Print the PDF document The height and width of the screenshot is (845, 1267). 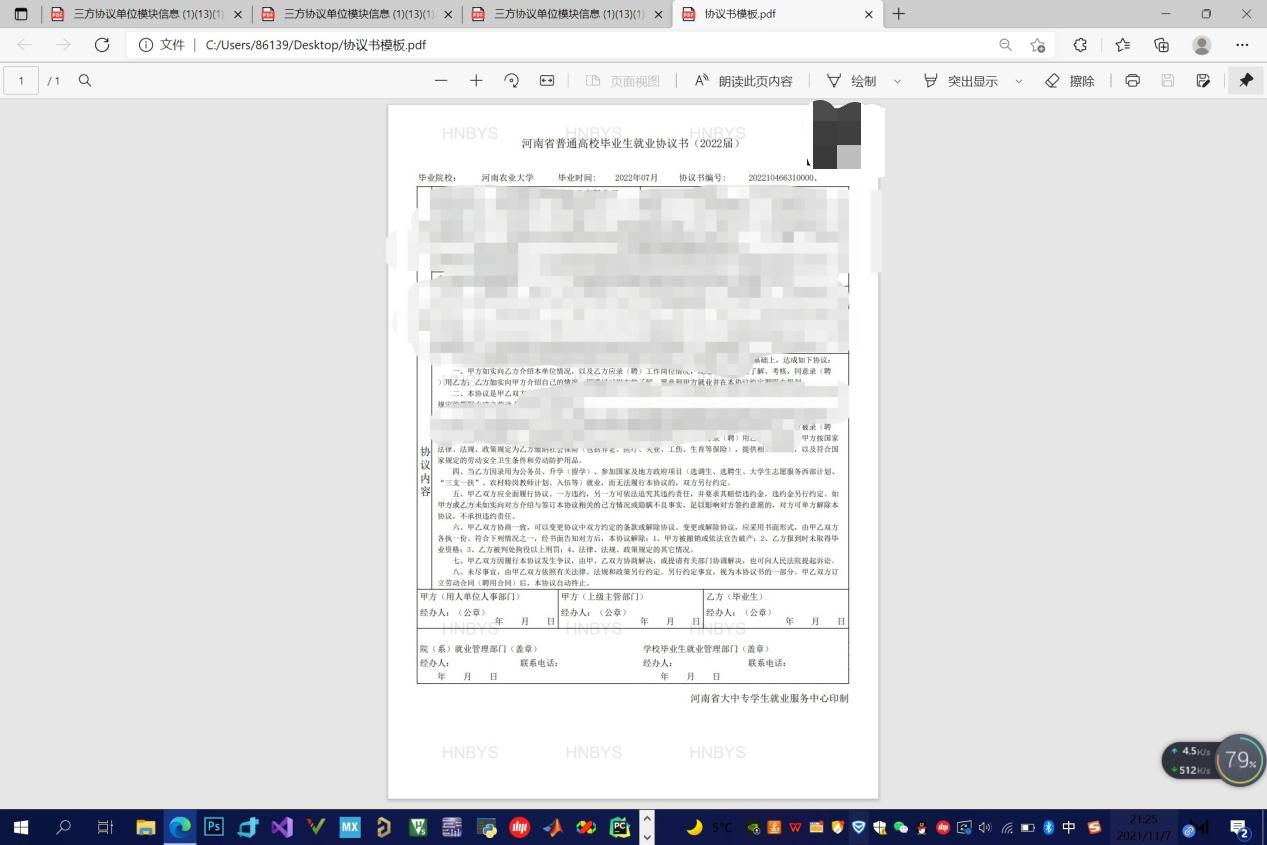pyautogui.click(x=1132, y=81)
